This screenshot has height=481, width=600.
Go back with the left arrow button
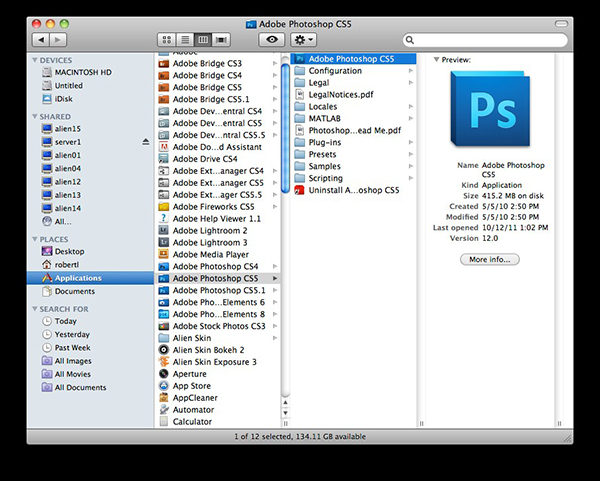click(41, 40)
